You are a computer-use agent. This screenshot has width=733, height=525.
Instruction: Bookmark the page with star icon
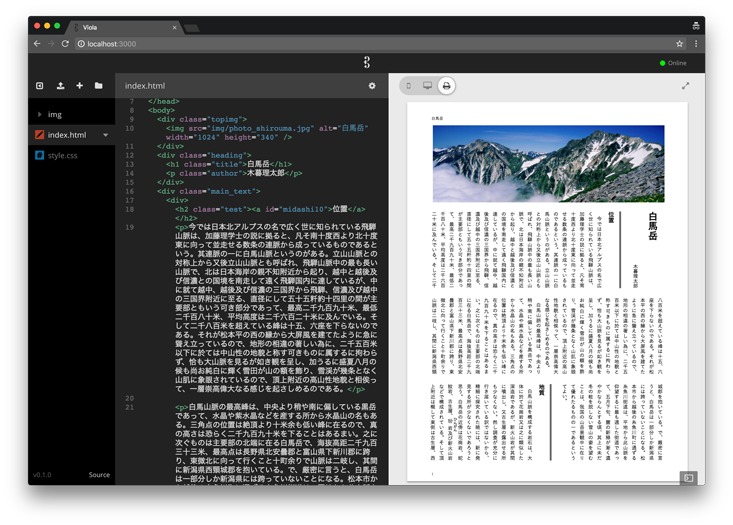679,44
